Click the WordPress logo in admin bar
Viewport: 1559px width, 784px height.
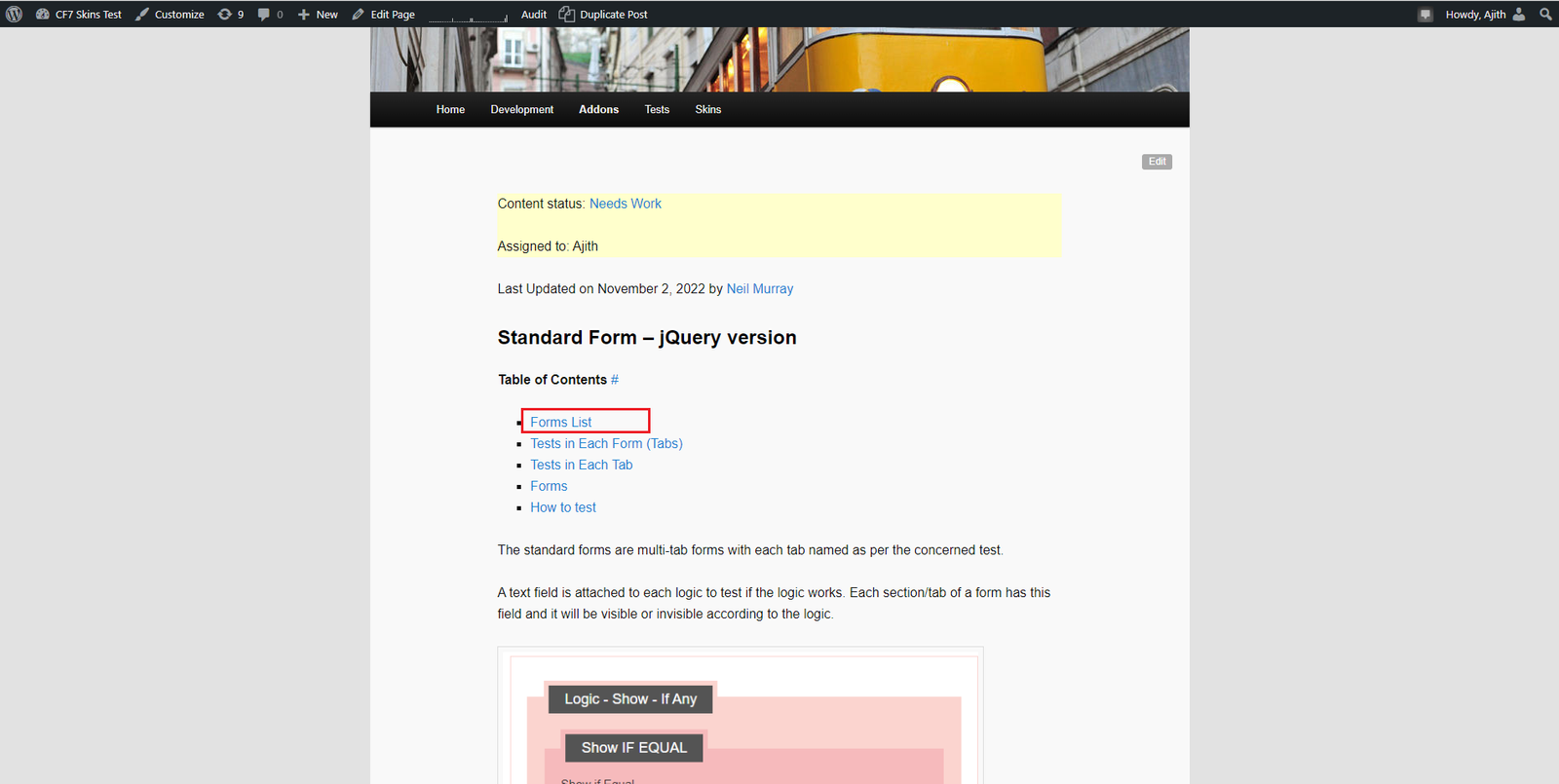coord(15,15)
